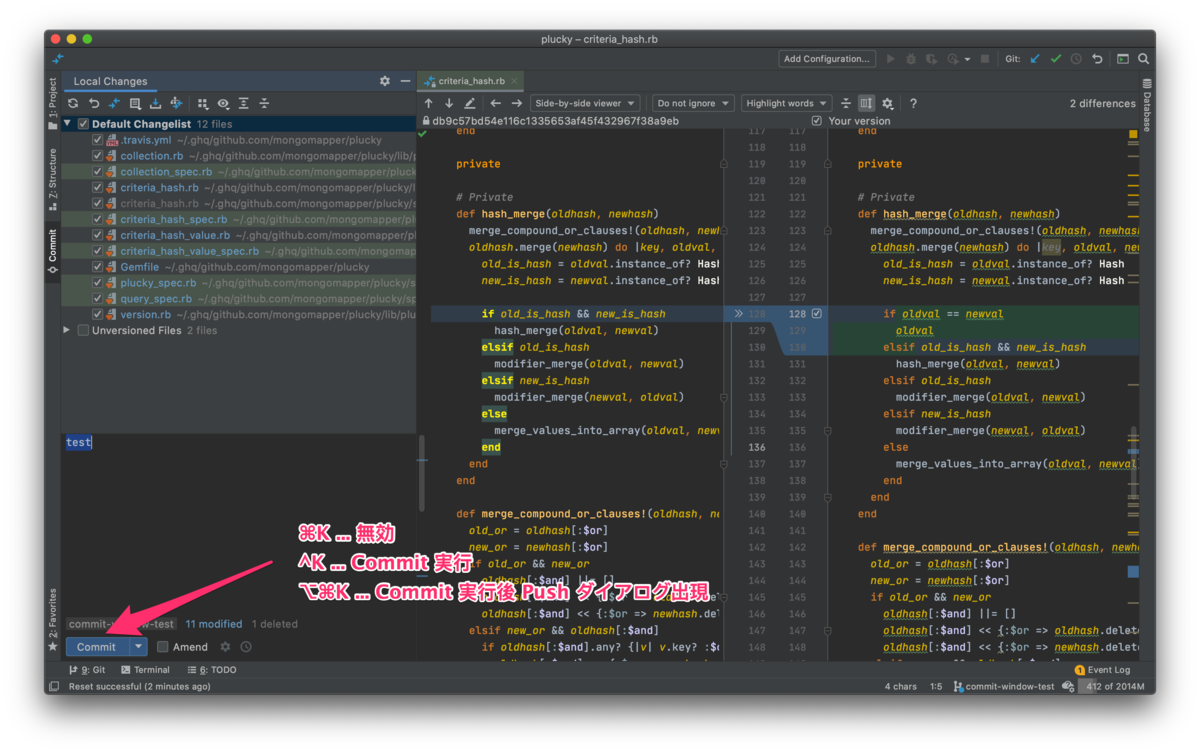Hide the Local Changes panel with minus icon
1200x753 pixels.
405,81
